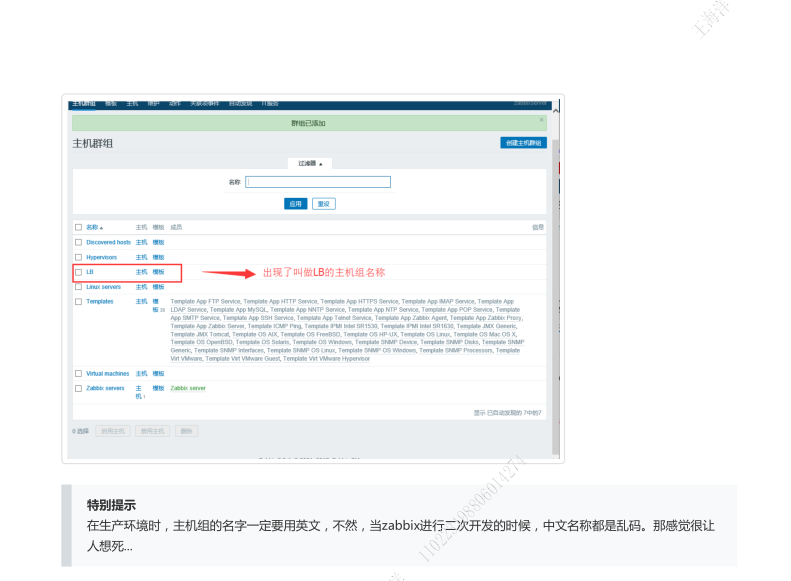
Task: Click the 创建主机群组 button
Action: point(523,143)
